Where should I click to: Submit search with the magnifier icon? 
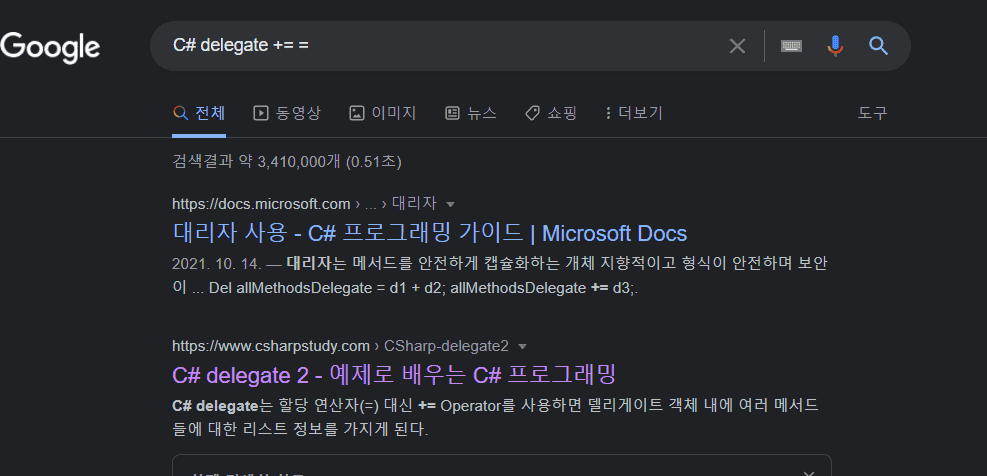tap(878, 46)
